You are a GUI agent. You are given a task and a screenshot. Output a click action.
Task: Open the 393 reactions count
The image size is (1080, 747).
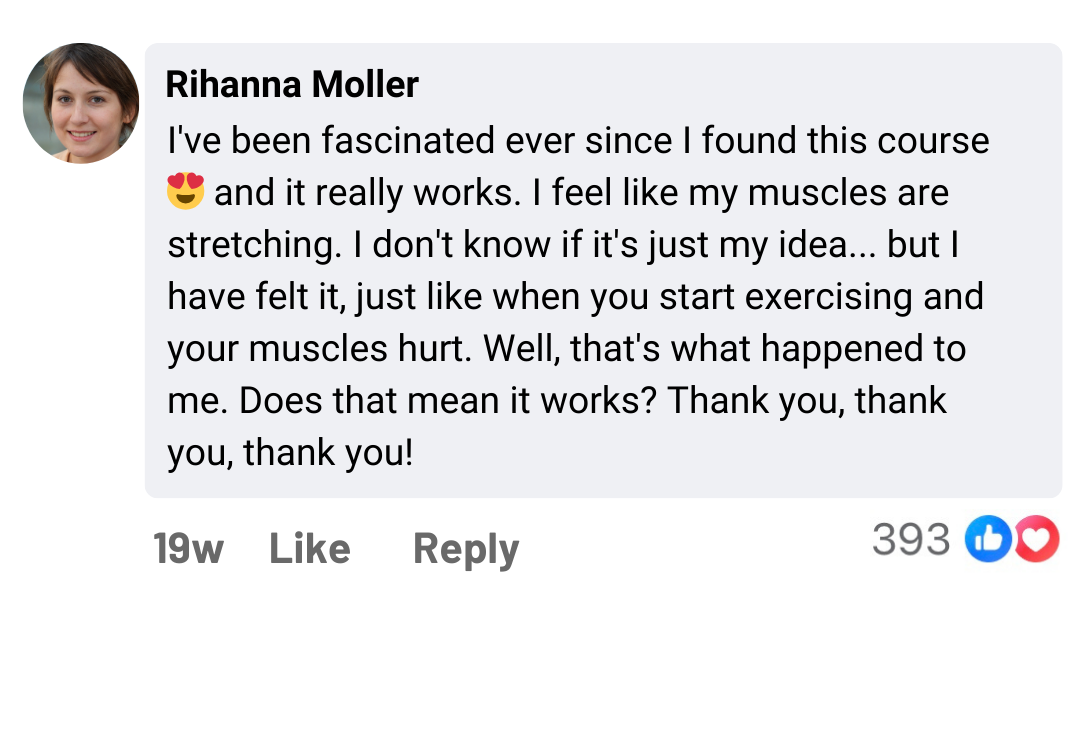point(911,540)
